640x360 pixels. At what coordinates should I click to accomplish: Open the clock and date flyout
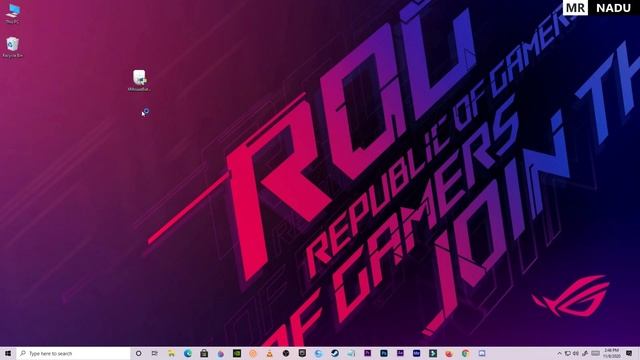pos(612,353)
